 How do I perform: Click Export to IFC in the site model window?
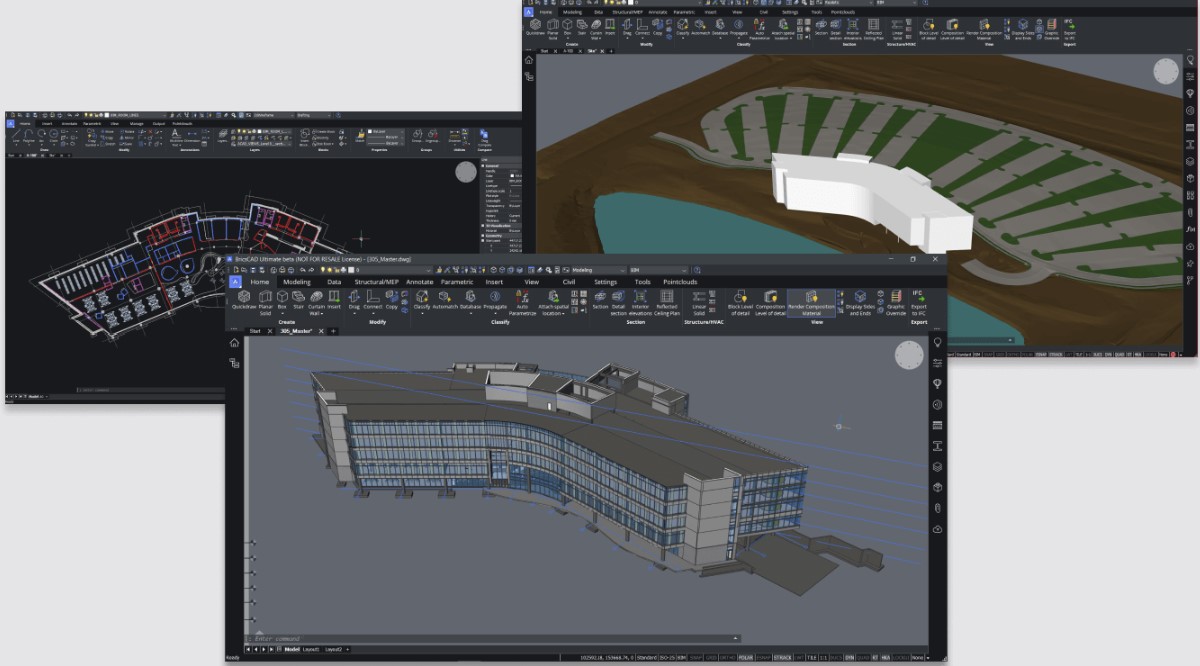click(x=1070, y=29)
